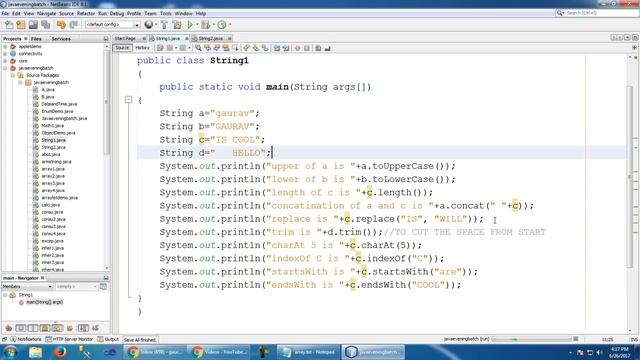640x360 pixels.
Task: Expand the appletdemo project node
Action: tap(5, 47)
